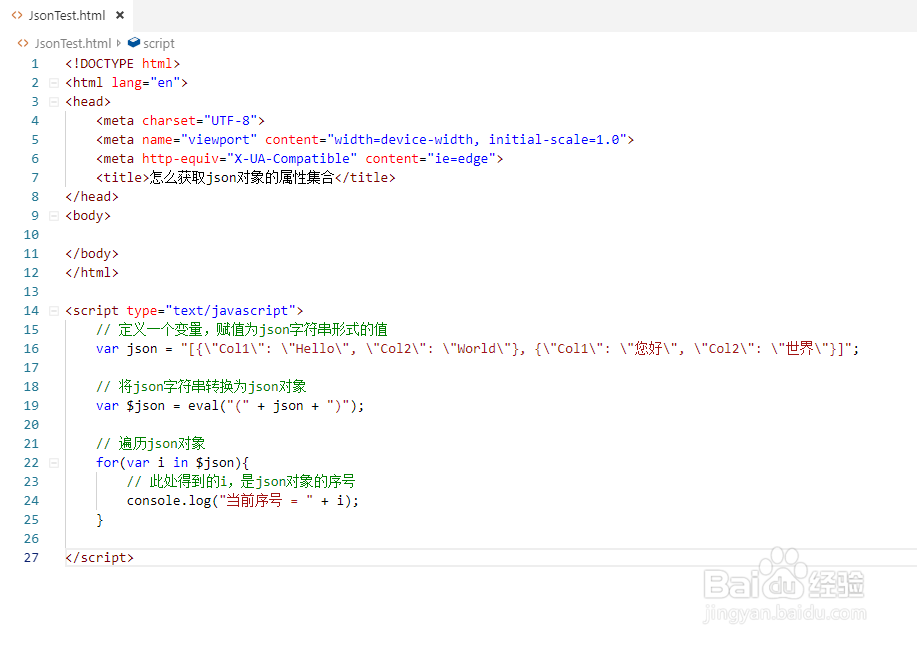Click the closing </html> tag
917x645 pixels.
(92, 273)
